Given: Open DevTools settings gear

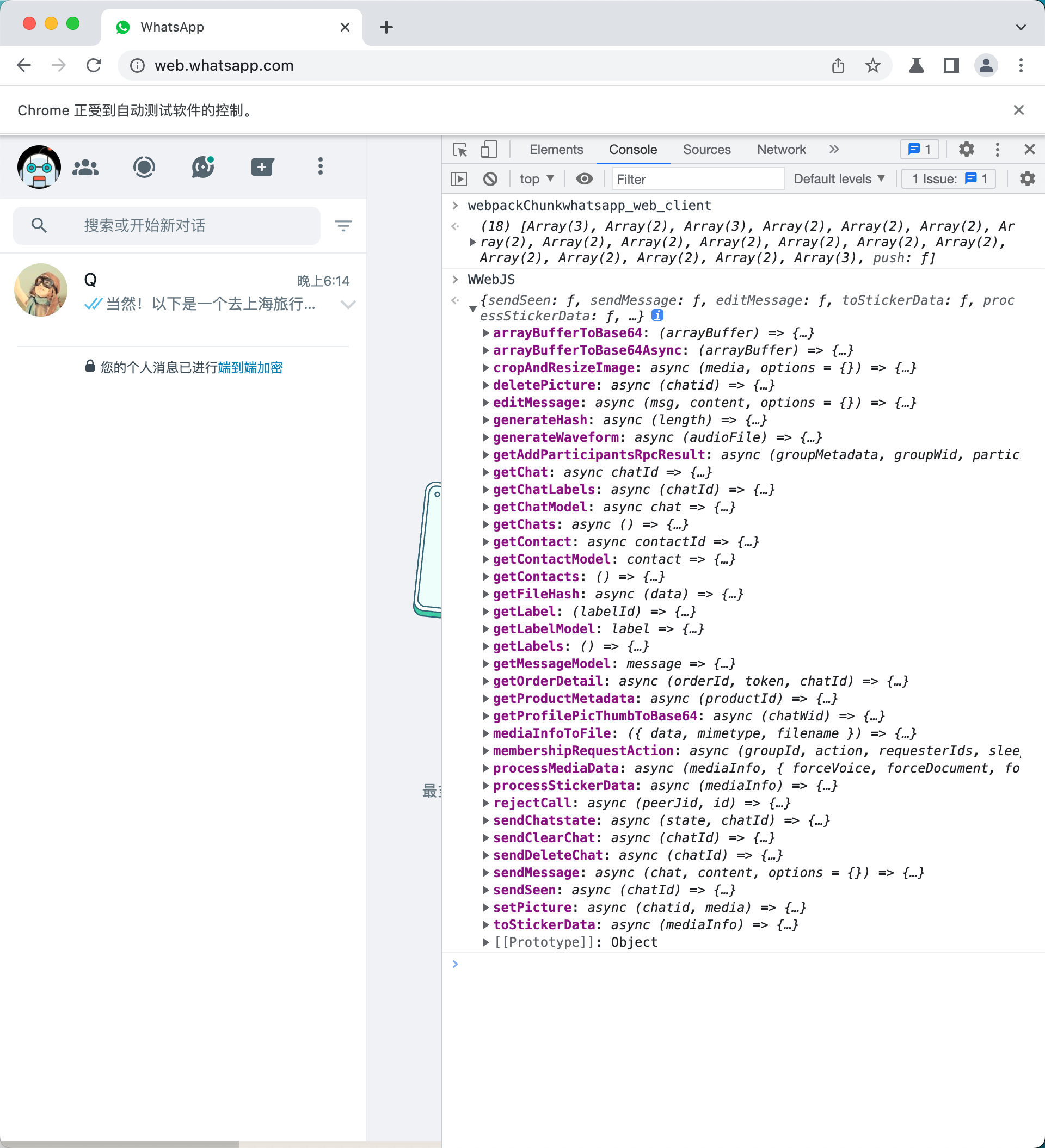Looking at the screenshot, I should pyautogui.click(x=967, y=149).
